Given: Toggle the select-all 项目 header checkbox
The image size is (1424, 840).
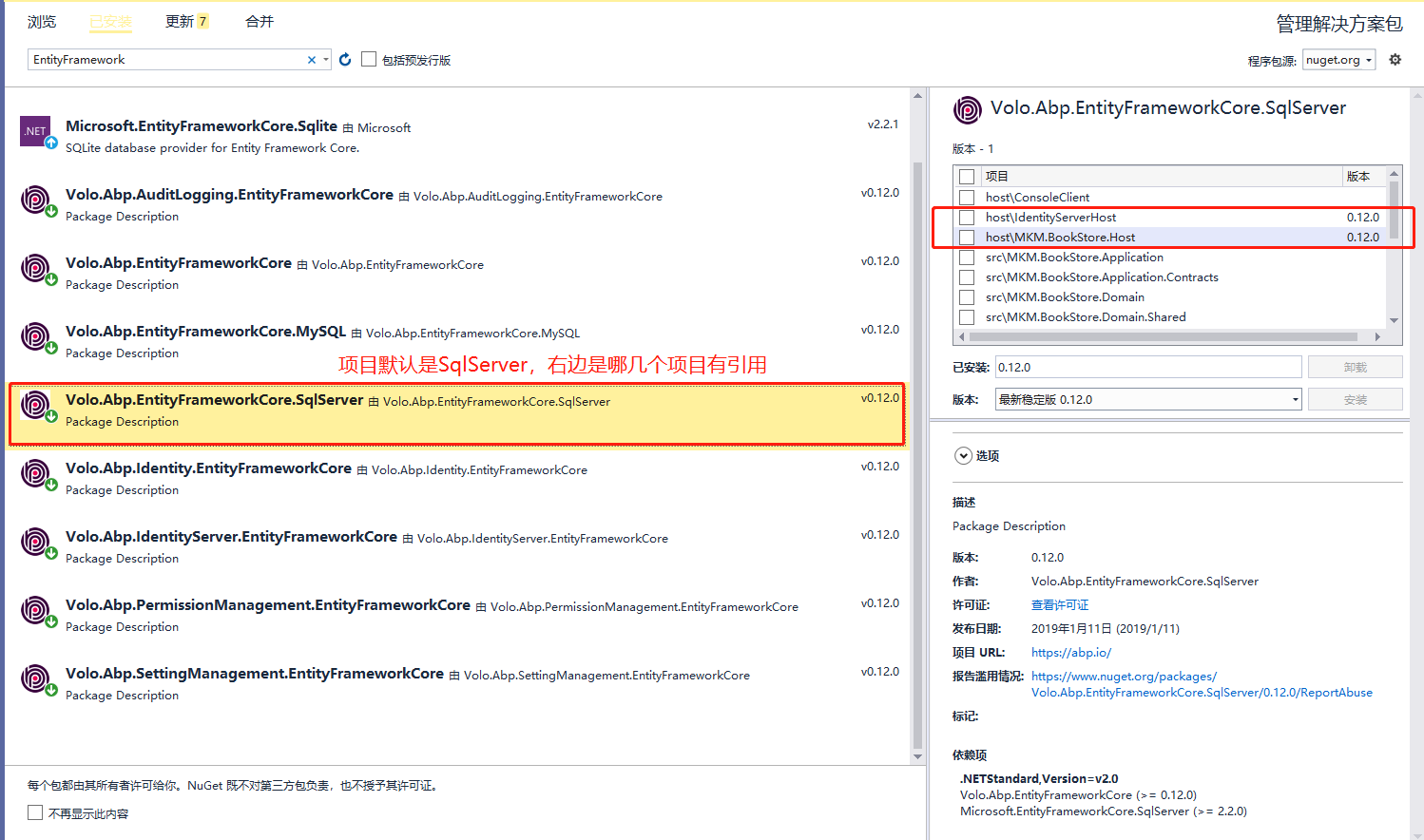Looking at the screenshot, I should 967,177.
